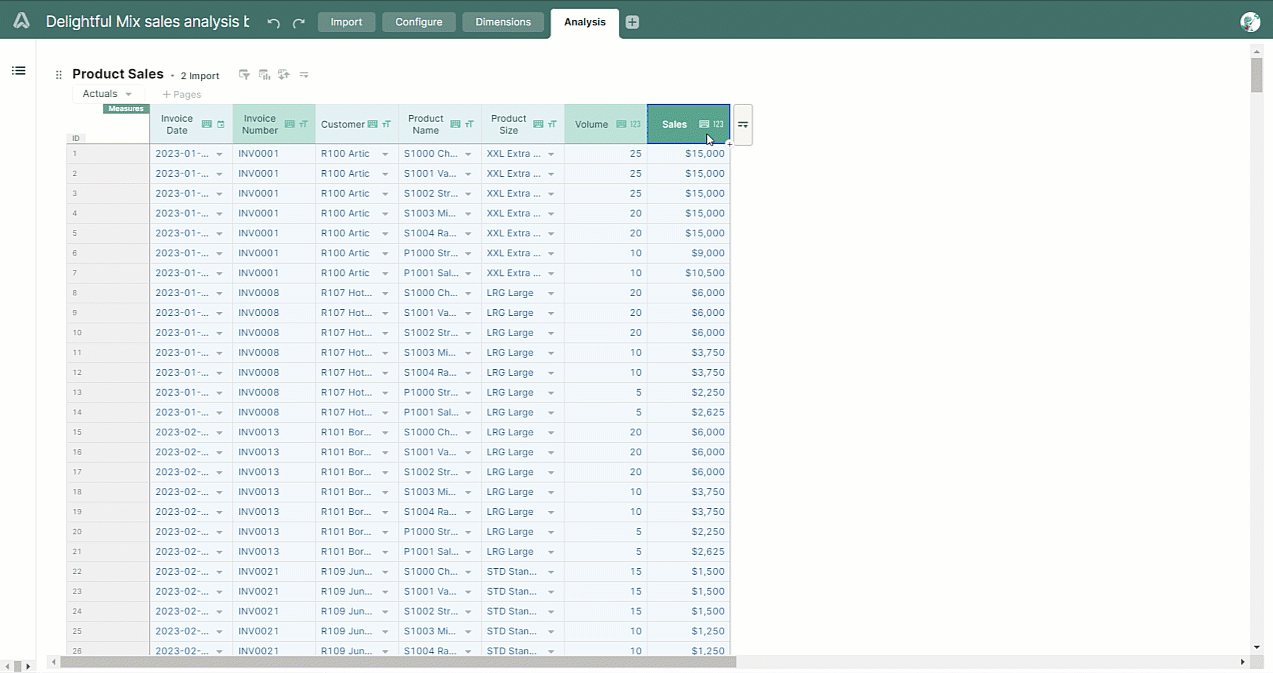The image size is (1273, 673).
Task: Click the Measures tag
Action: [x=126, y=108]
